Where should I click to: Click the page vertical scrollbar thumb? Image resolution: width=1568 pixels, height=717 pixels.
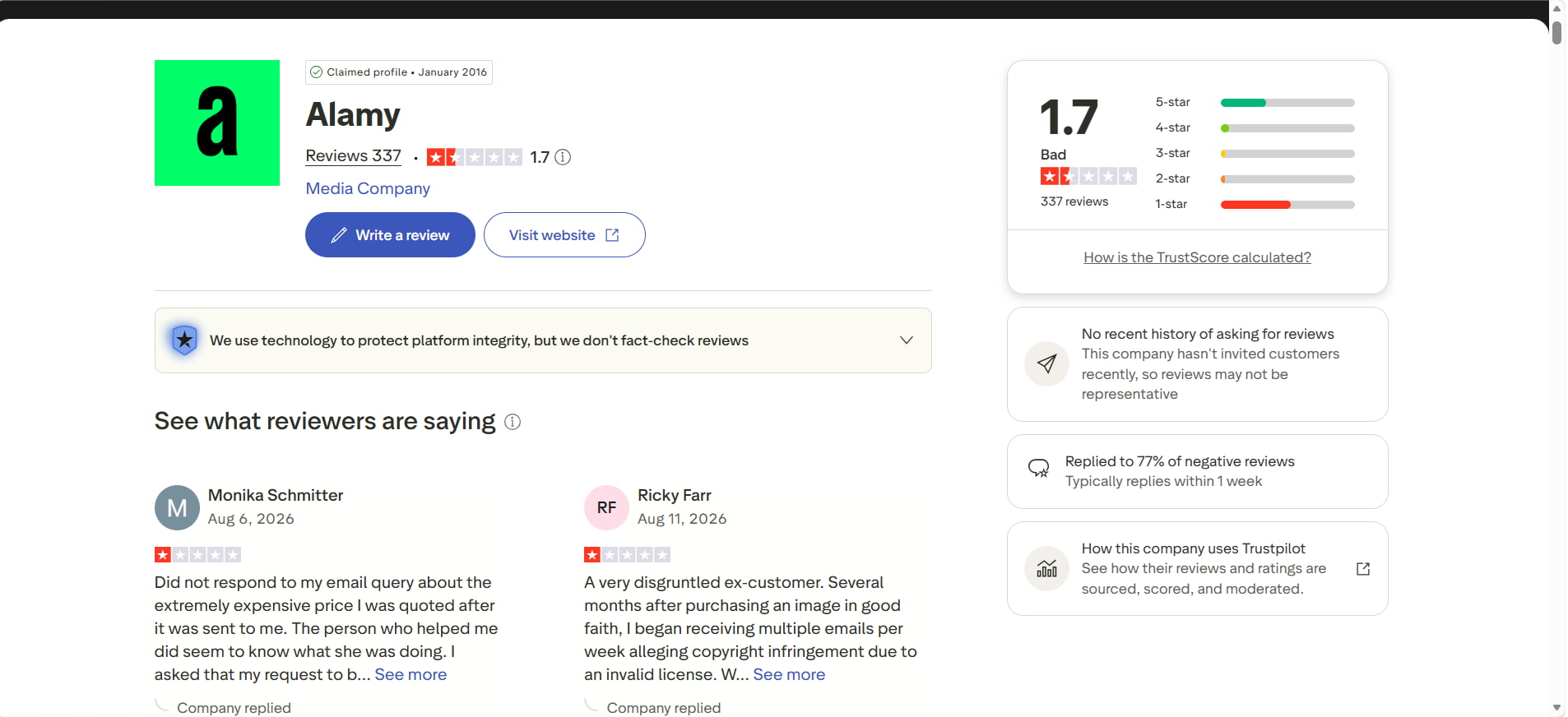[x=1556, y=32]
